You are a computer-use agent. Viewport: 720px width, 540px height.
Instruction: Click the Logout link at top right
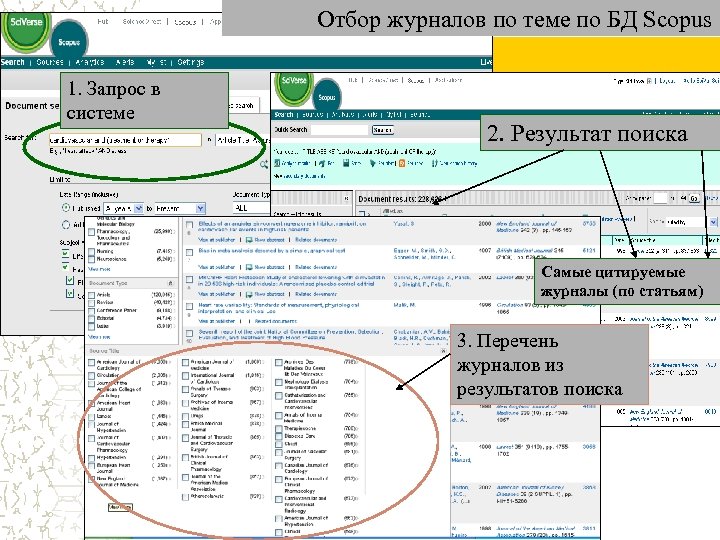coord(667,81)
